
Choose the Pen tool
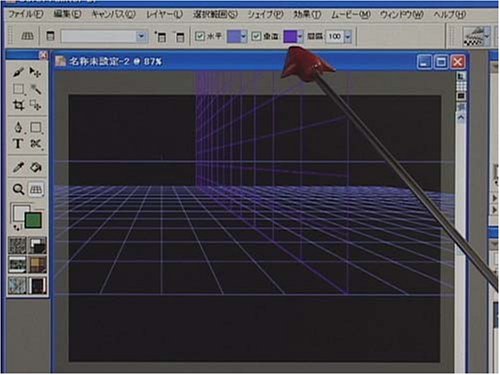[x=18, y=127]
